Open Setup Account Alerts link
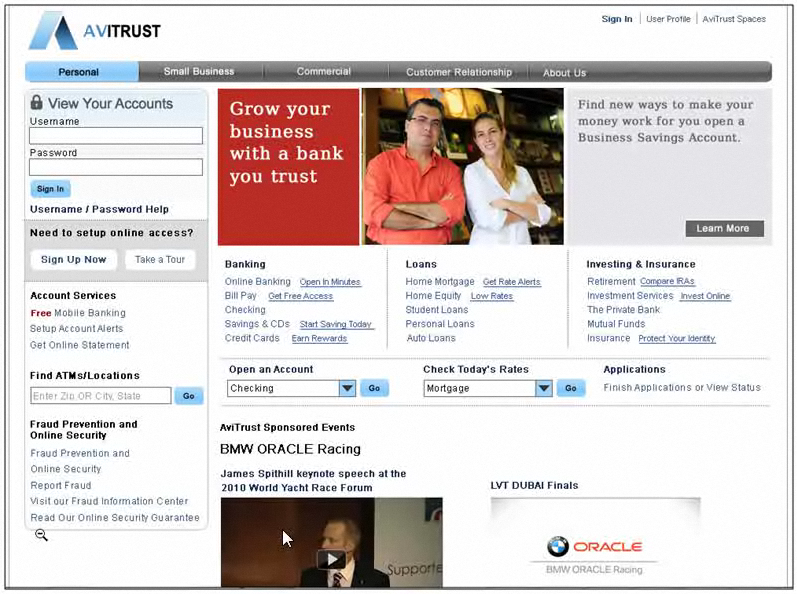Viewport: 797px width, 594px height. pos(76,328)
